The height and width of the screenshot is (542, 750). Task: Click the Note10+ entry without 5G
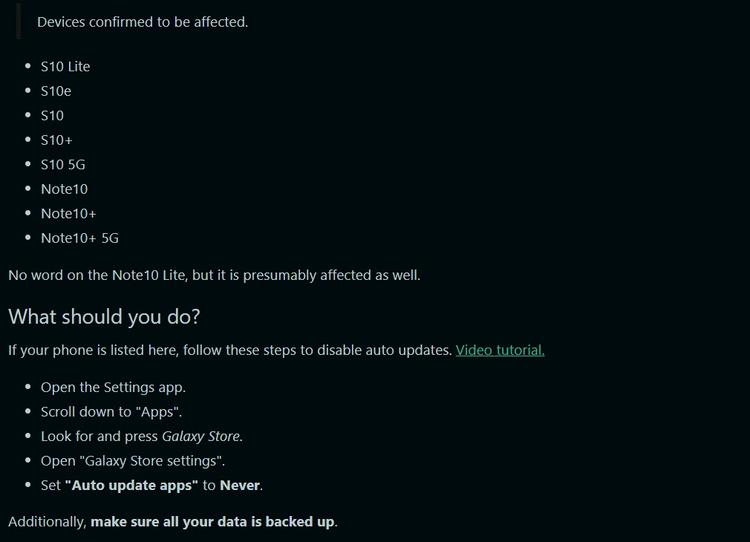pos(68,213)
